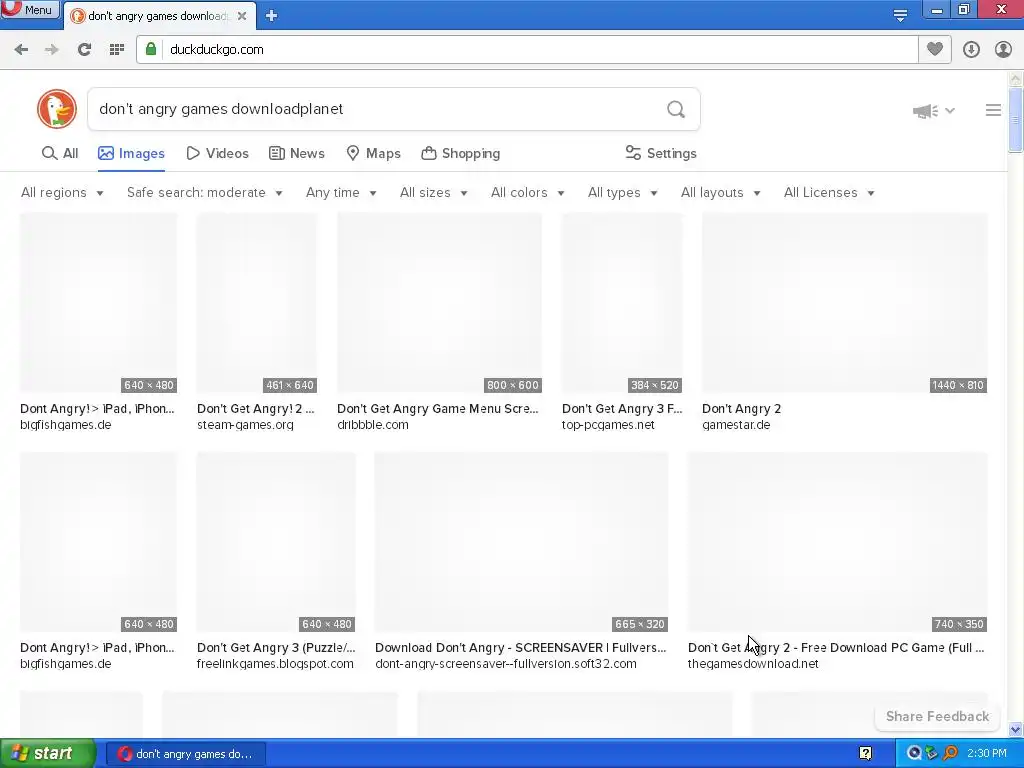The width and height of the screenshot is (1024, 768).
Task: Click the top-pcgames.net source text
Action: click(608, 425)
